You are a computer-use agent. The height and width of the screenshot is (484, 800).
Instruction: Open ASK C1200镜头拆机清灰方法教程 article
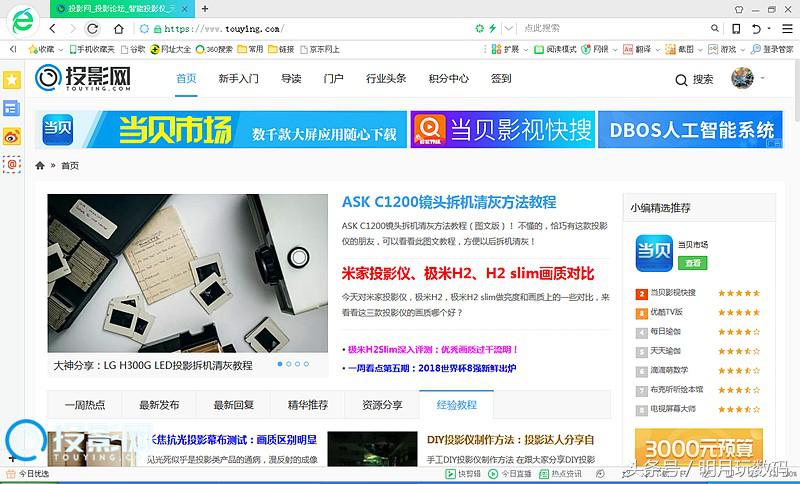coord(449,202)
